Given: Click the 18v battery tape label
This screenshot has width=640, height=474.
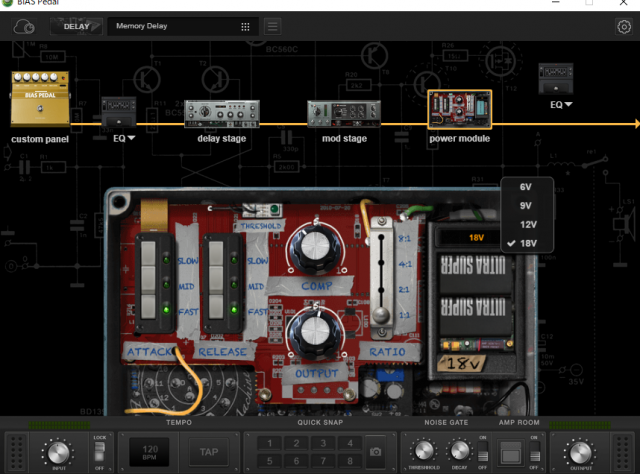Looking at the screenshot, I should click(462, 363).
